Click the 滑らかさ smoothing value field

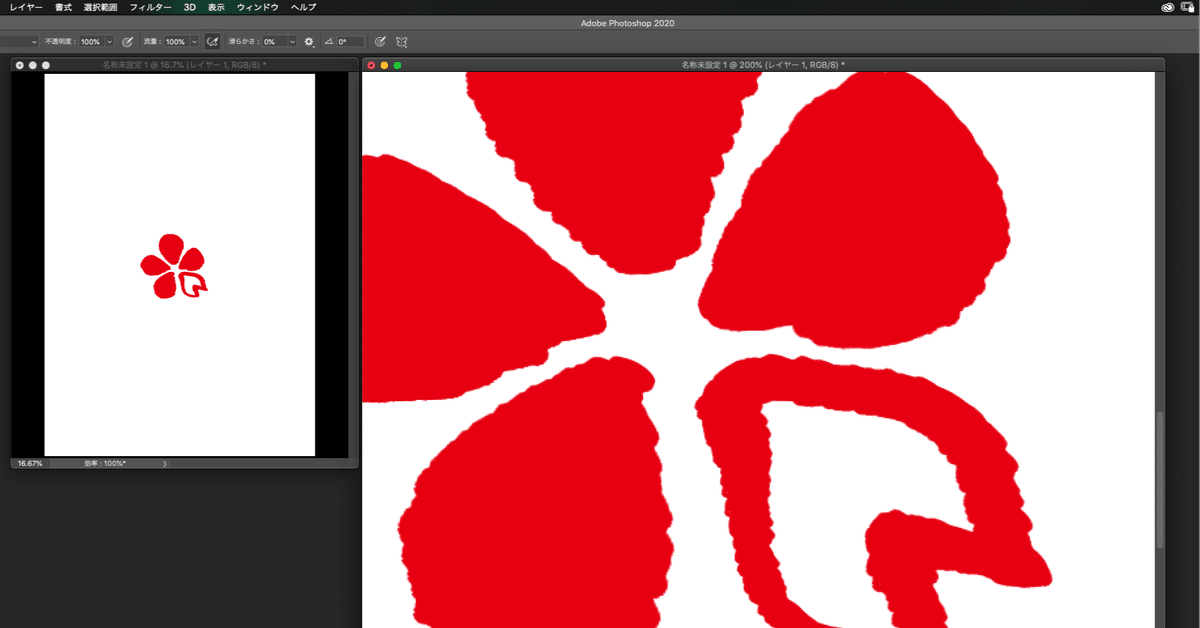point(274,42)
